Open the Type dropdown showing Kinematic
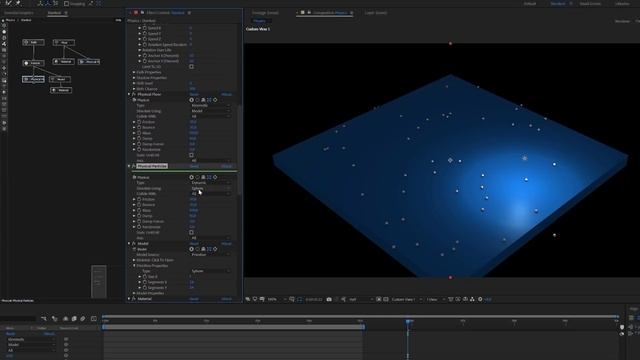This screenshot has height=360, width=640. click(x=210, y=105)
